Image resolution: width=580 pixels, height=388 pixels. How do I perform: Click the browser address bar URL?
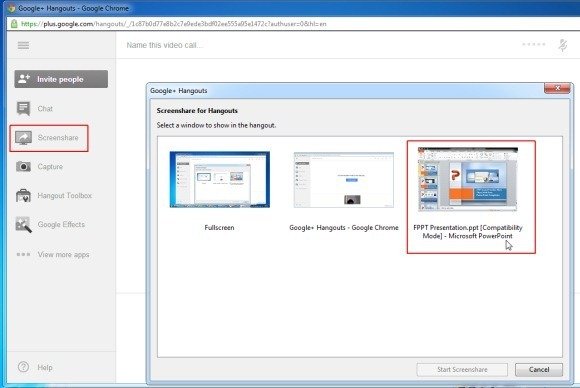(174, 24)
